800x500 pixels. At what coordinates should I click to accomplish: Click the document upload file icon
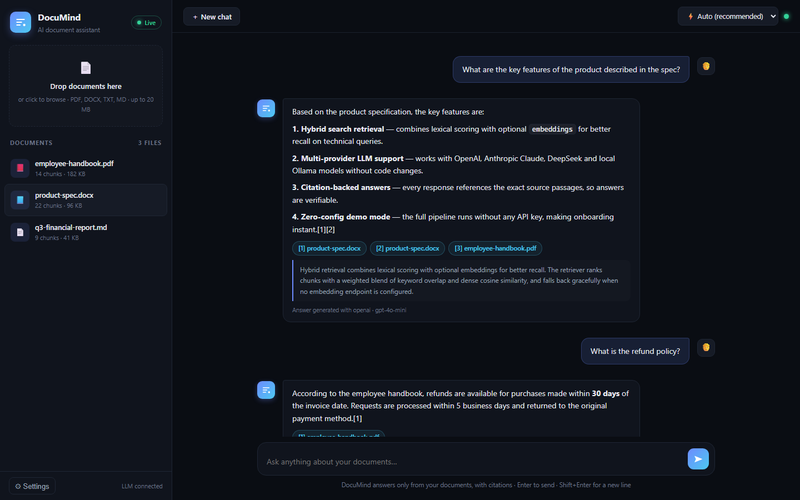[86, 68]
